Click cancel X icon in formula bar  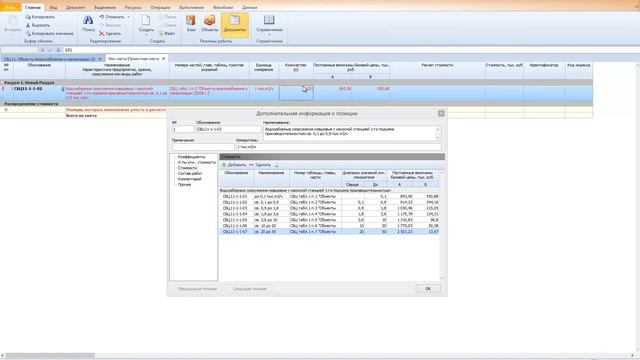[x=42, y=50]
